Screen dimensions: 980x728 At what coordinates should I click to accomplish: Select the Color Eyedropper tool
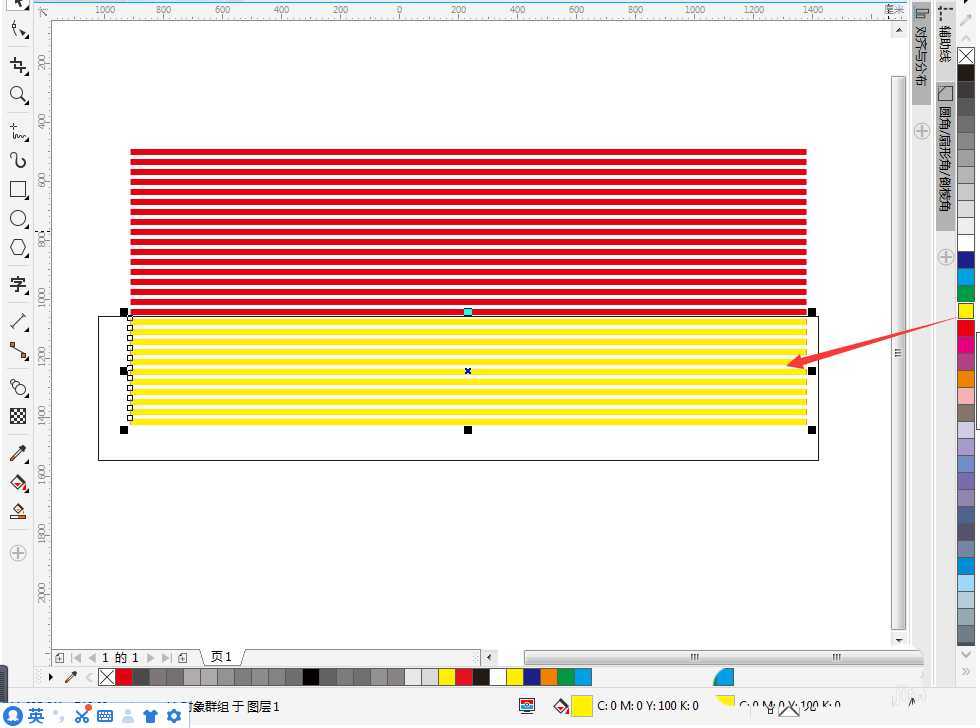coord(18,454)
